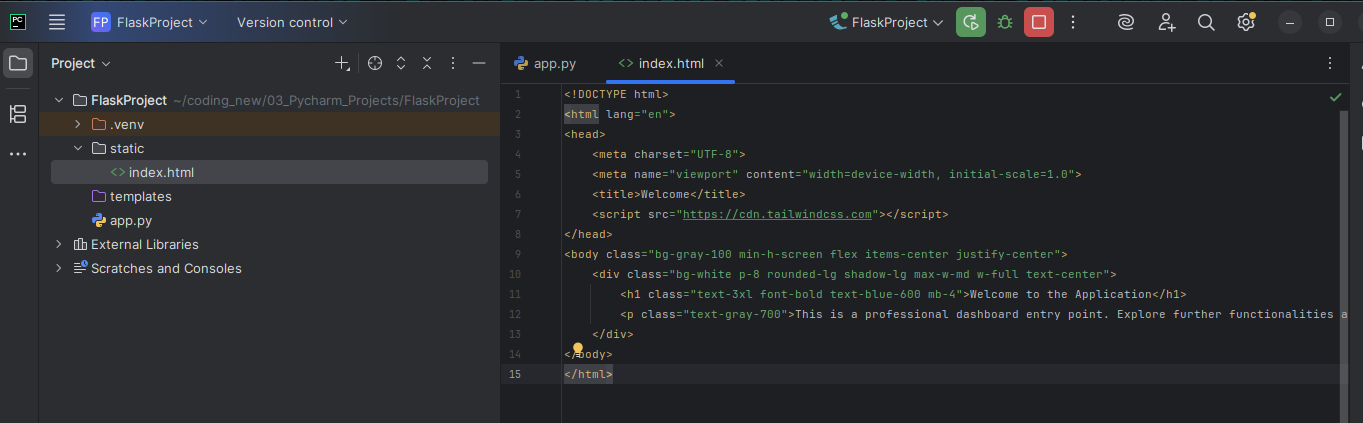Open the Structure tool window
This screenshot has width=1363, height=423.
(18, 113)
